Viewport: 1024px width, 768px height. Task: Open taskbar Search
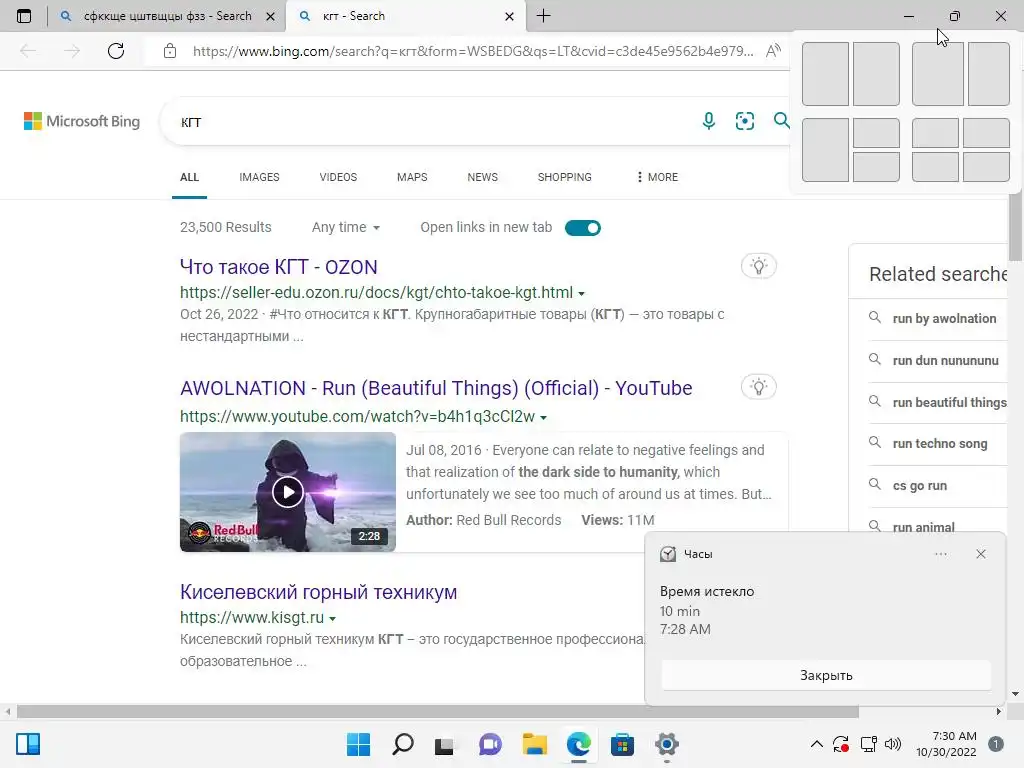point(402,744)
